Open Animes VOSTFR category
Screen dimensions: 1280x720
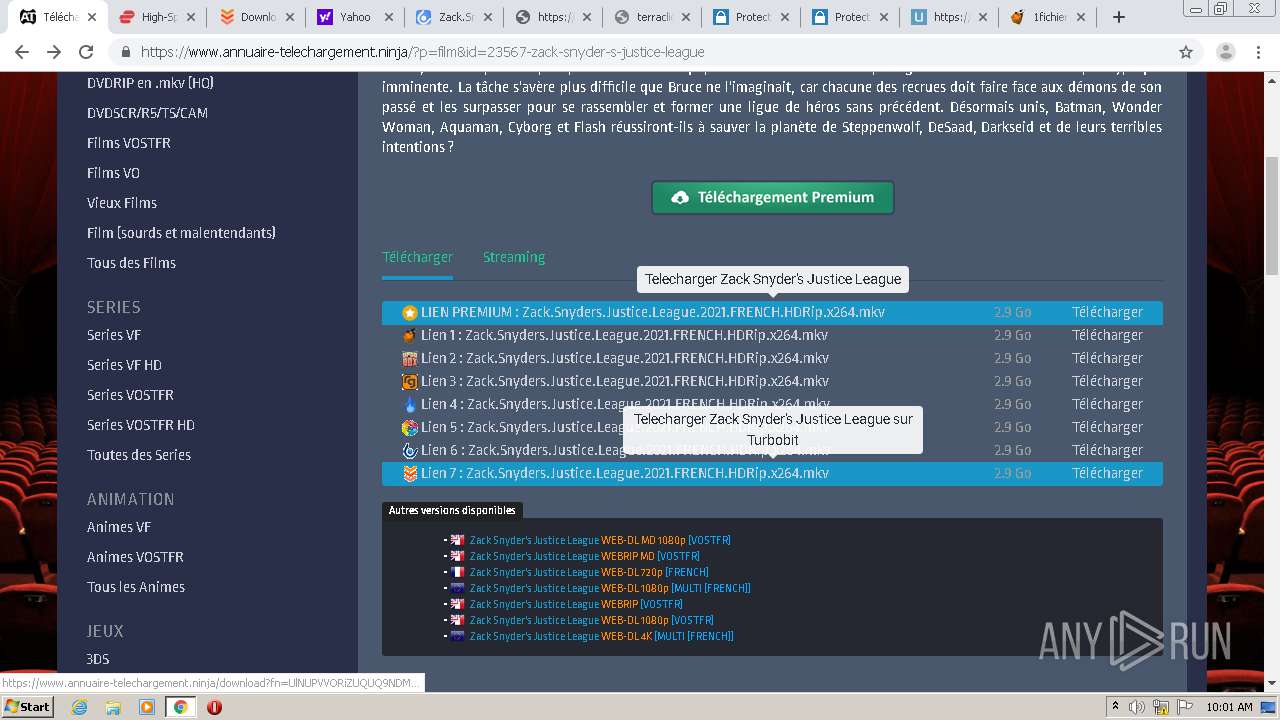pos(135,557)
